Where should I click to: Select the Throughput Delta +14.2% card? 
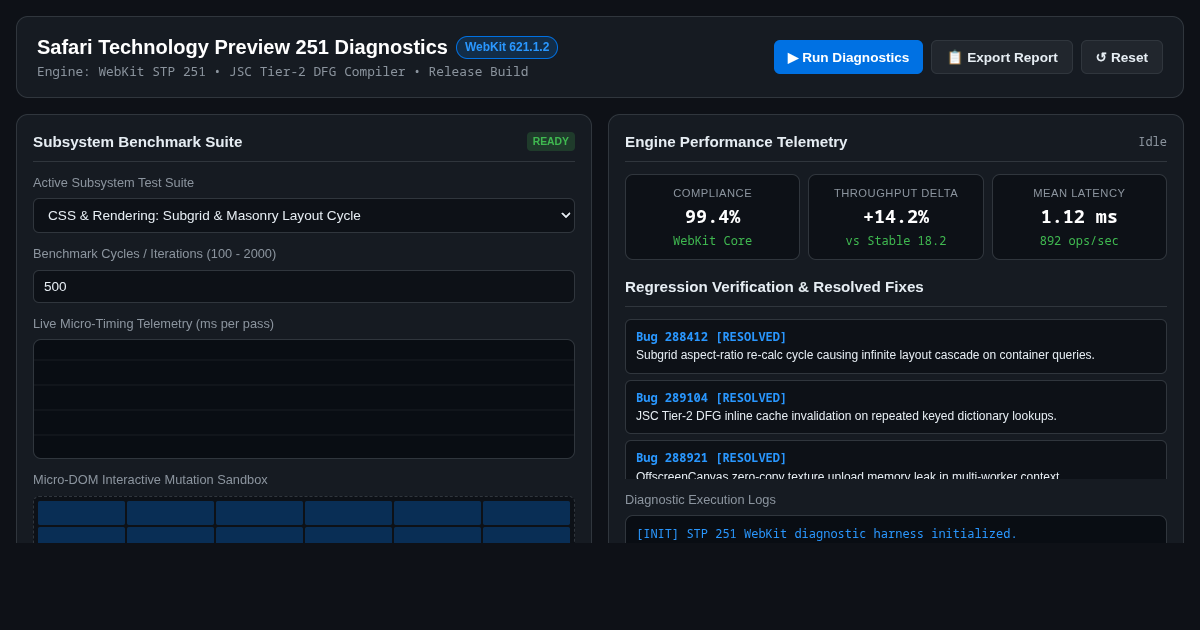896,217
